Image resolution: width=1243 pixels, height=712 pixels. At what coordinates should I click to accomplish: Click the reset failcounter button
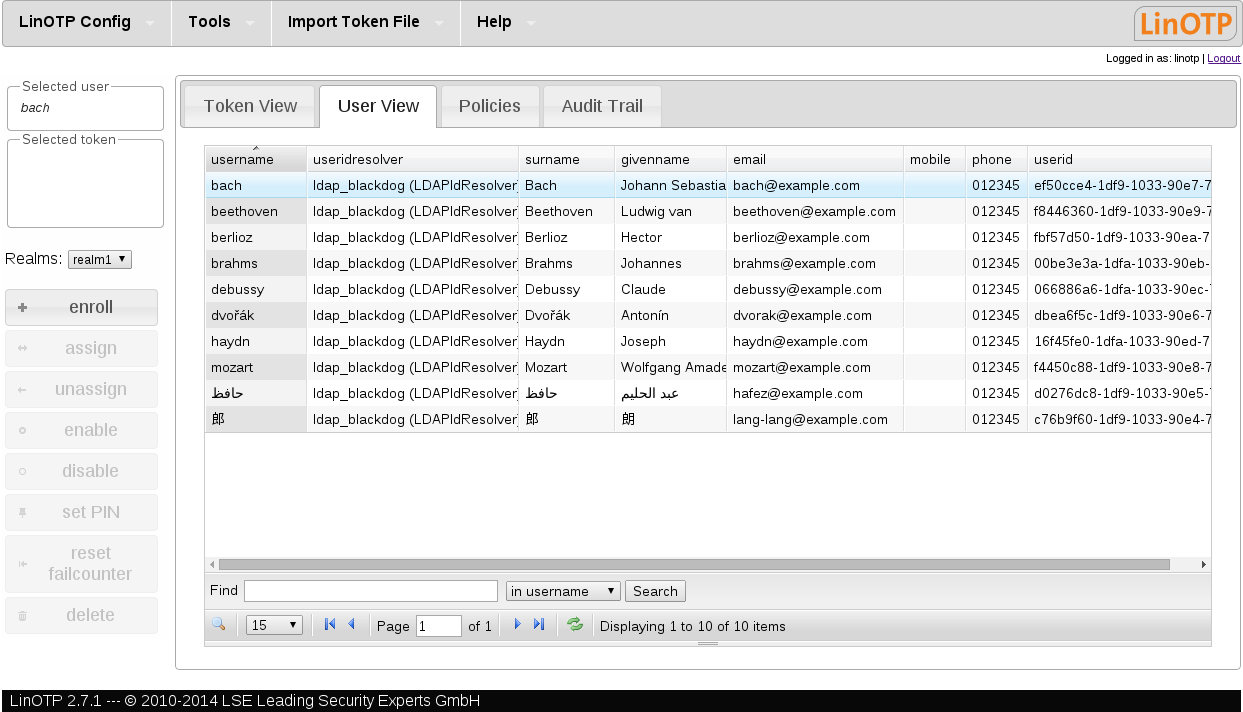pos(81,563)
